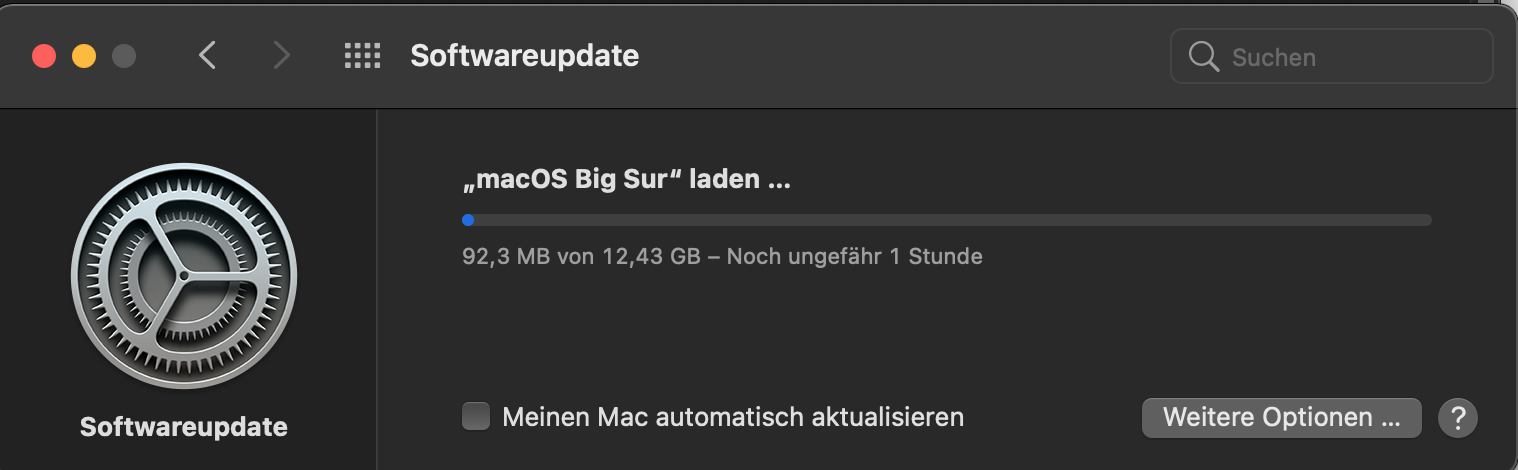Screen dimensions: 1518x470
Task: Open help with the question mark button
Action: tap(1458, 417)
